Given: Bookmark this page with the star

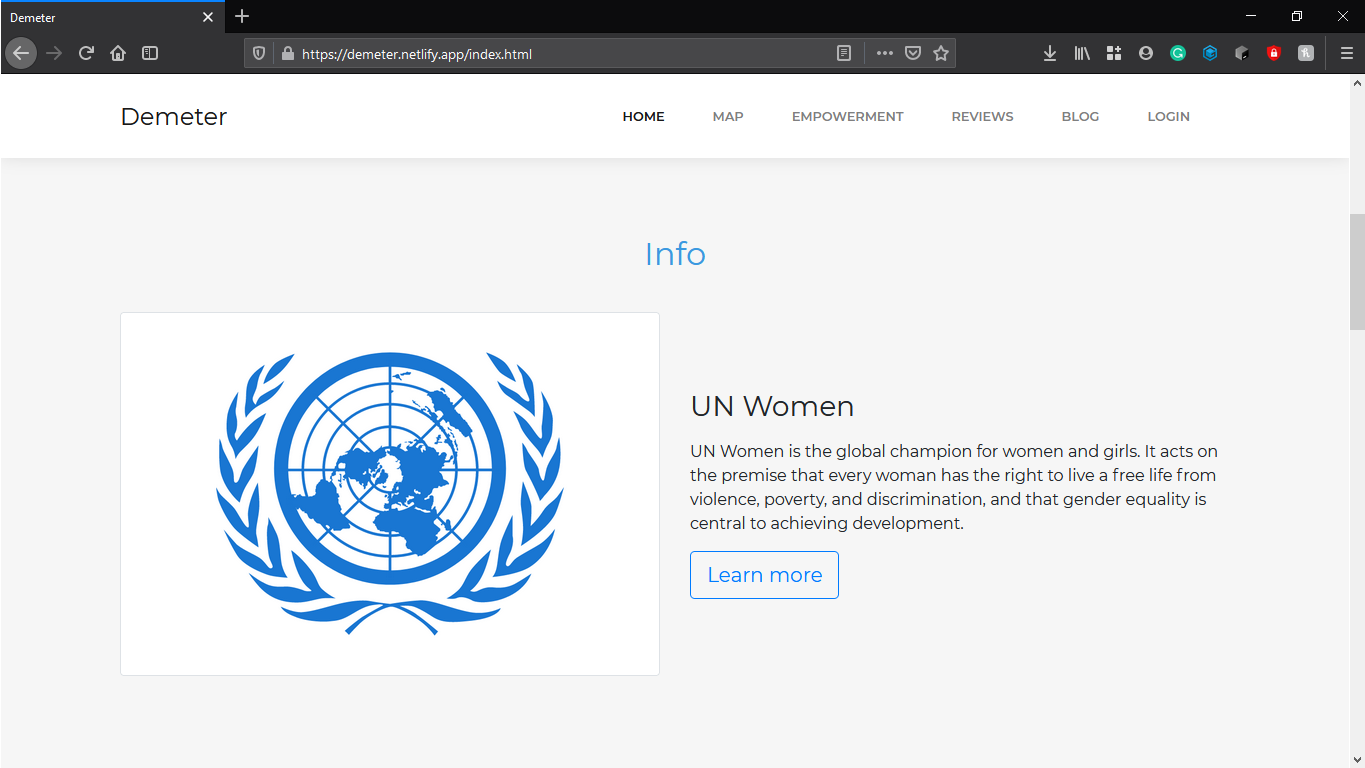Looking at the screenshot, I should click(x=941, y=54).
